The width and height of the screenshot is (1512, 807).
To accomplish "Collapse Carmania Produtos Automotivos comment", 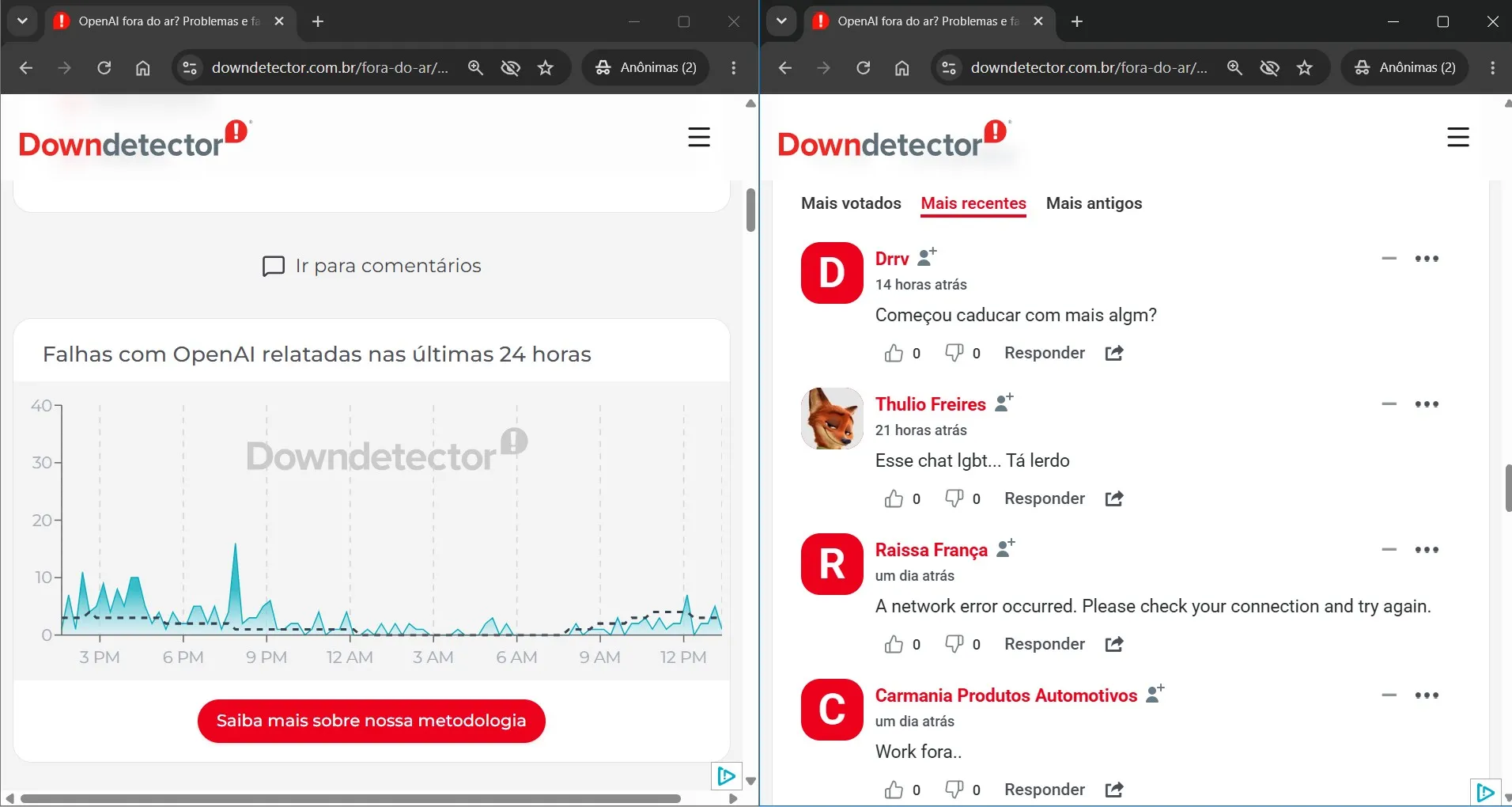I will [1389, 695].
